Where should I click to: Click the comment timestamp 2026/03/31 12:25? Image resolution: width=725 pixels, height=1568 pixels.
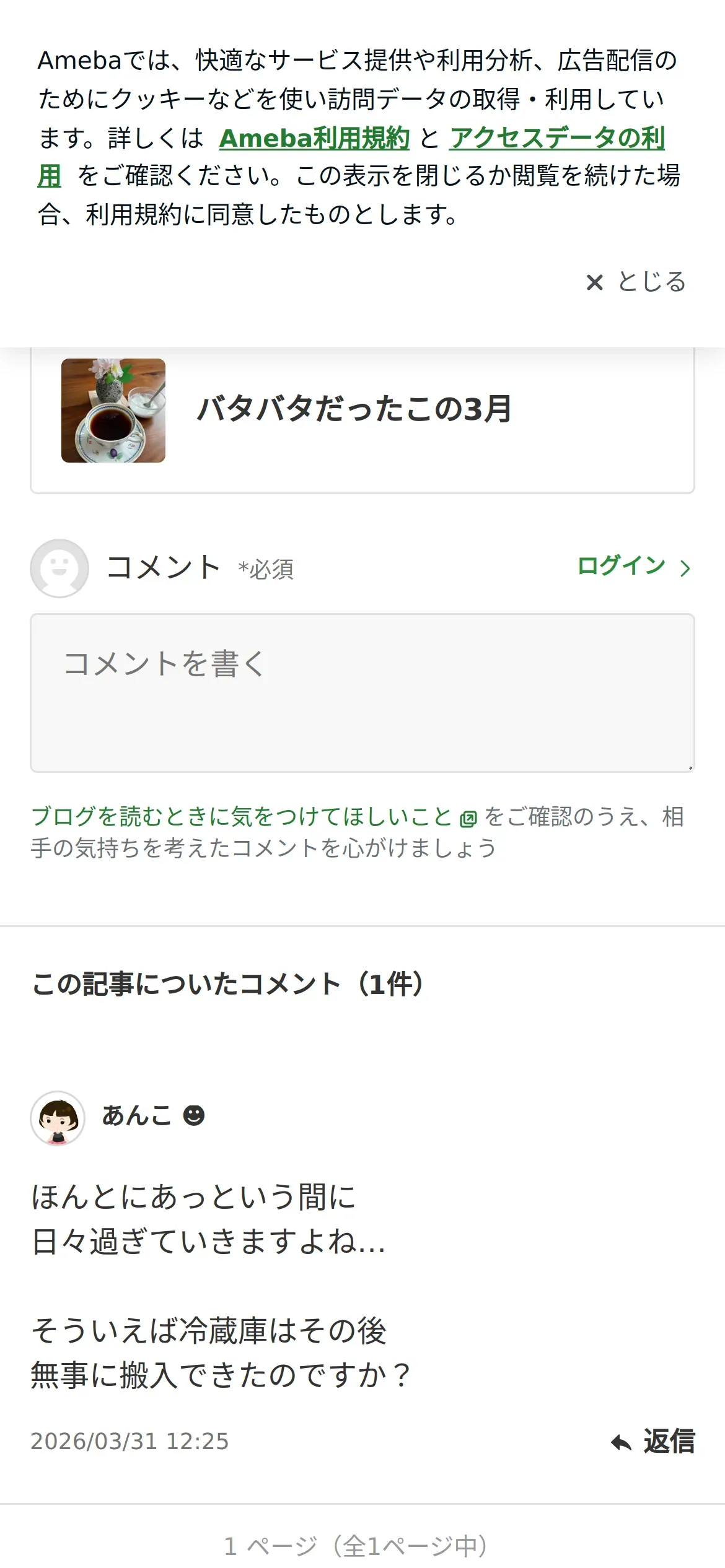point(130,1441)
